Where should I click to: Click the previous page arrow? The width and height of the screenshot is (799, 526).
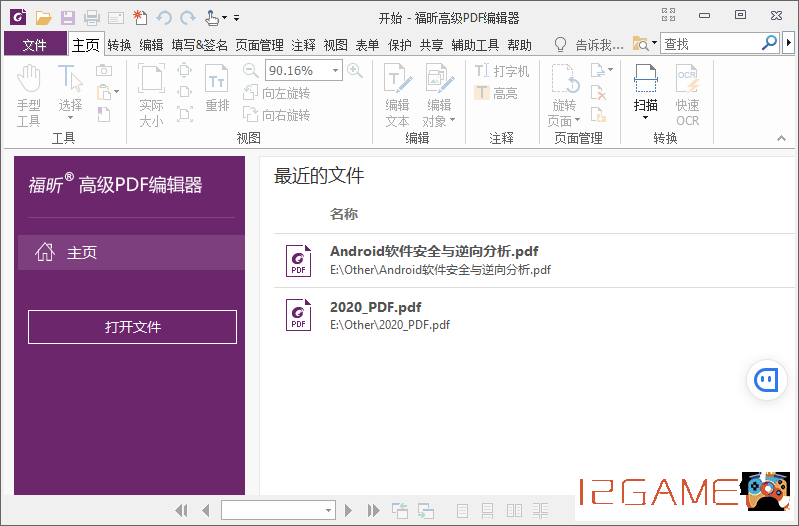(206, 510)
